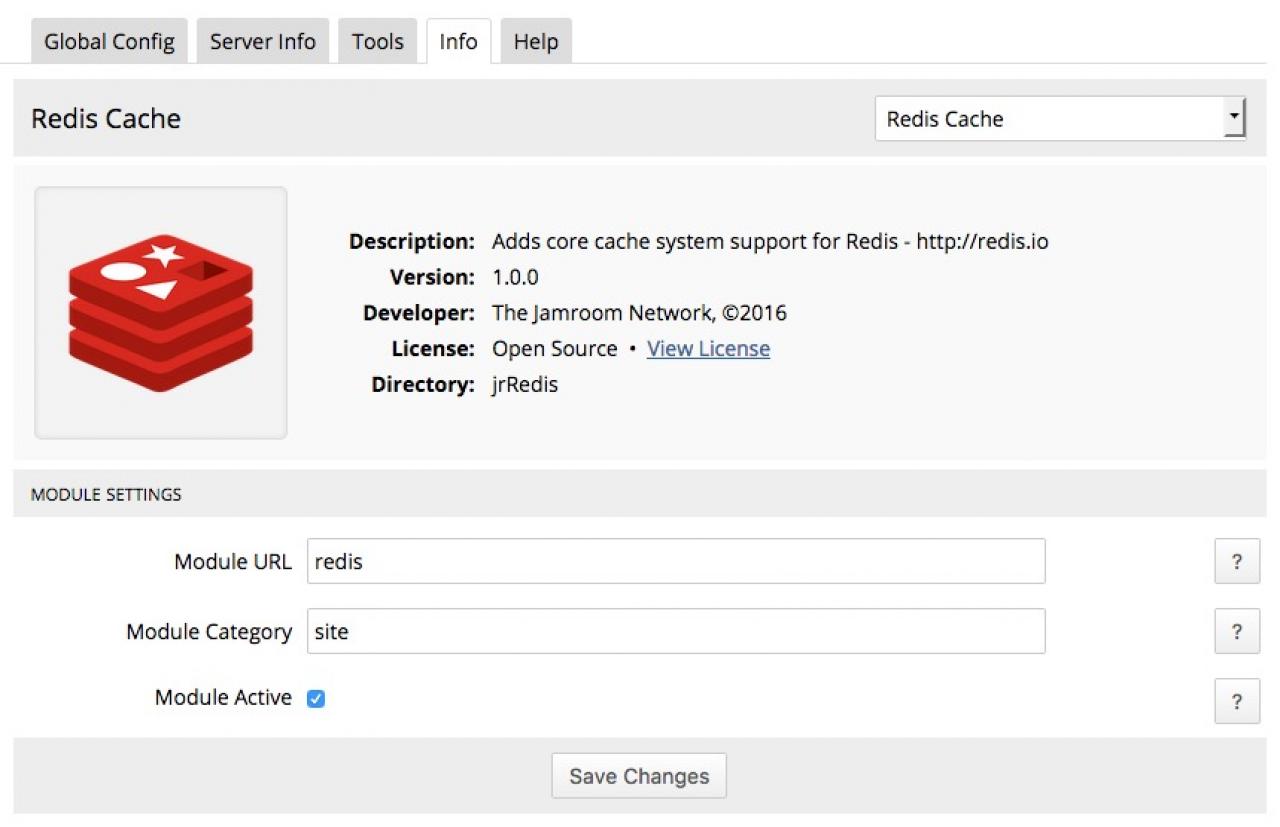Image resolution: width=1280 pixels, height=827 pixels.
Task: Click the MODULE SETTINGS section header
Action: (106, 494)
